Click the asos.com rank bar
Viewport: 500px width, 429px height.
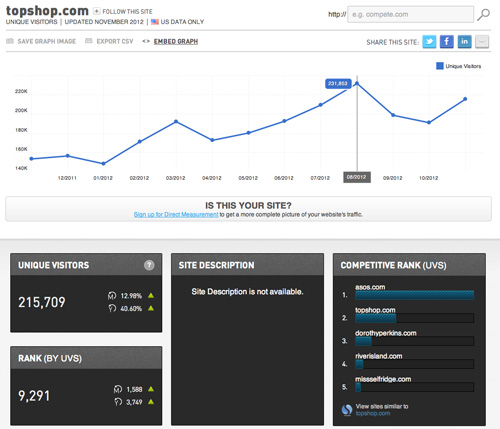(x=414, y=295)
